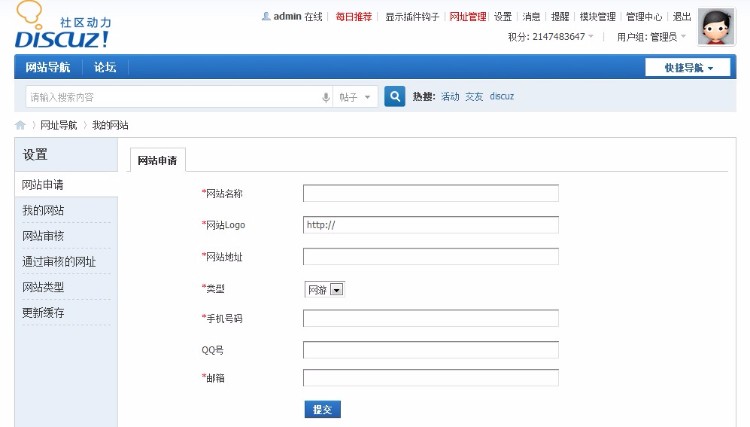Click the user icon beside admin
This screenshot has height=427, width=750.
click(266, 16)
